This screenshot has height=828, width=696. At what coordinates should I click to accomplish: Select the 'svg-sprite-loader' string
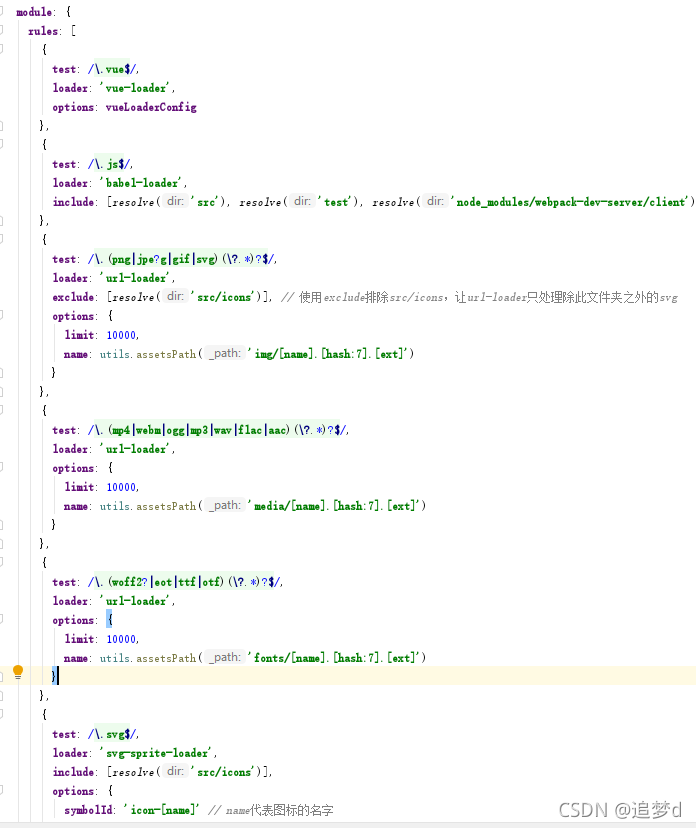click(156, 754)
